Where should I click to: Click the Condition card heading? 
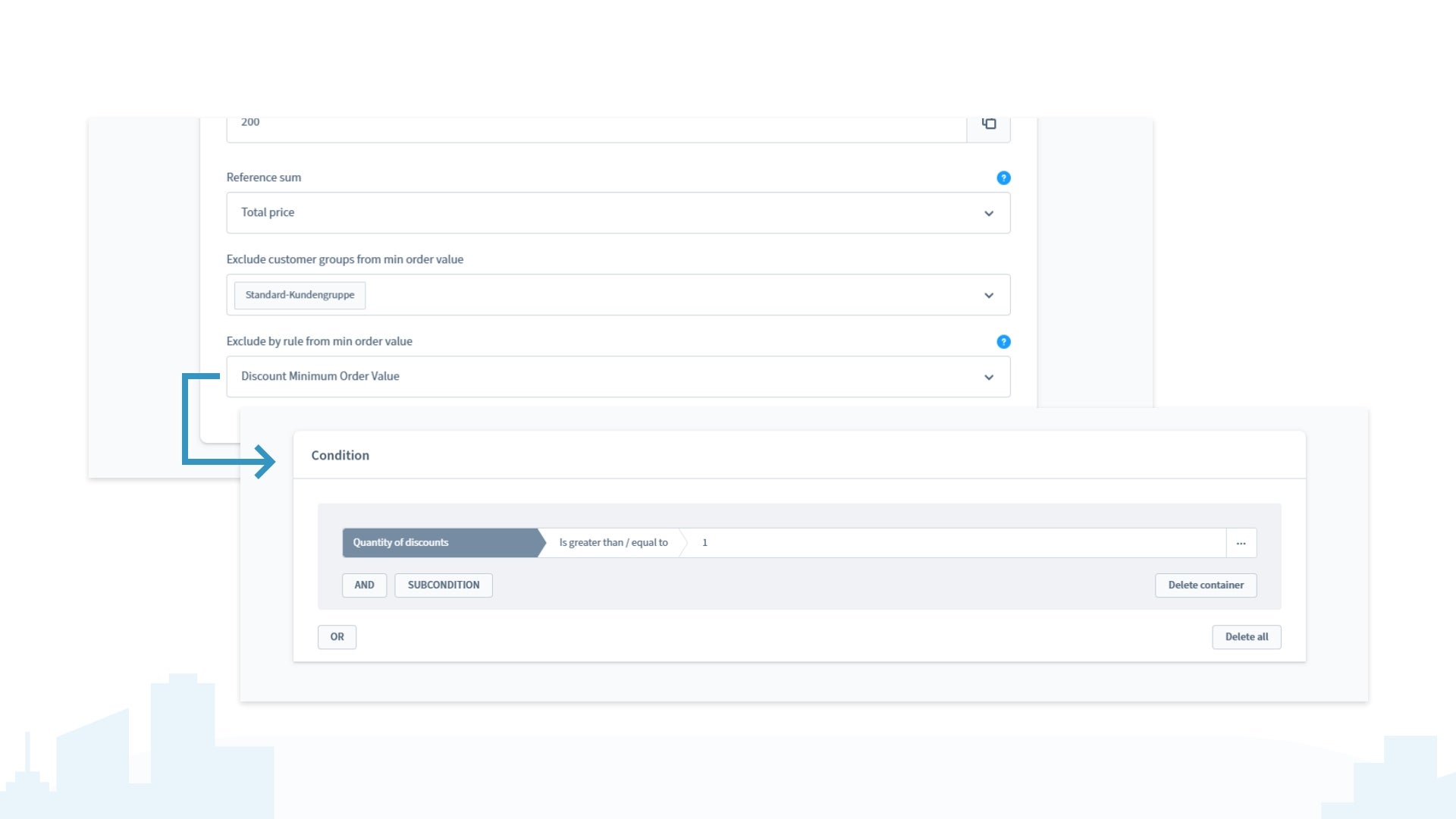[x=340, y=455]
